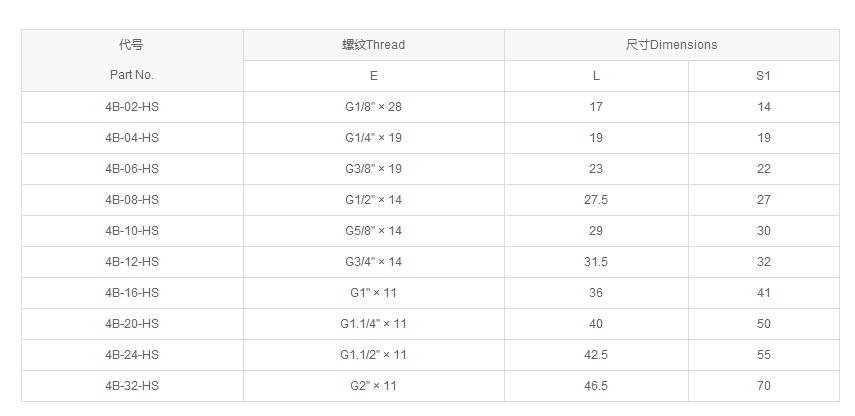
Task: Click the S1 value 70
Action: [764, 386]
